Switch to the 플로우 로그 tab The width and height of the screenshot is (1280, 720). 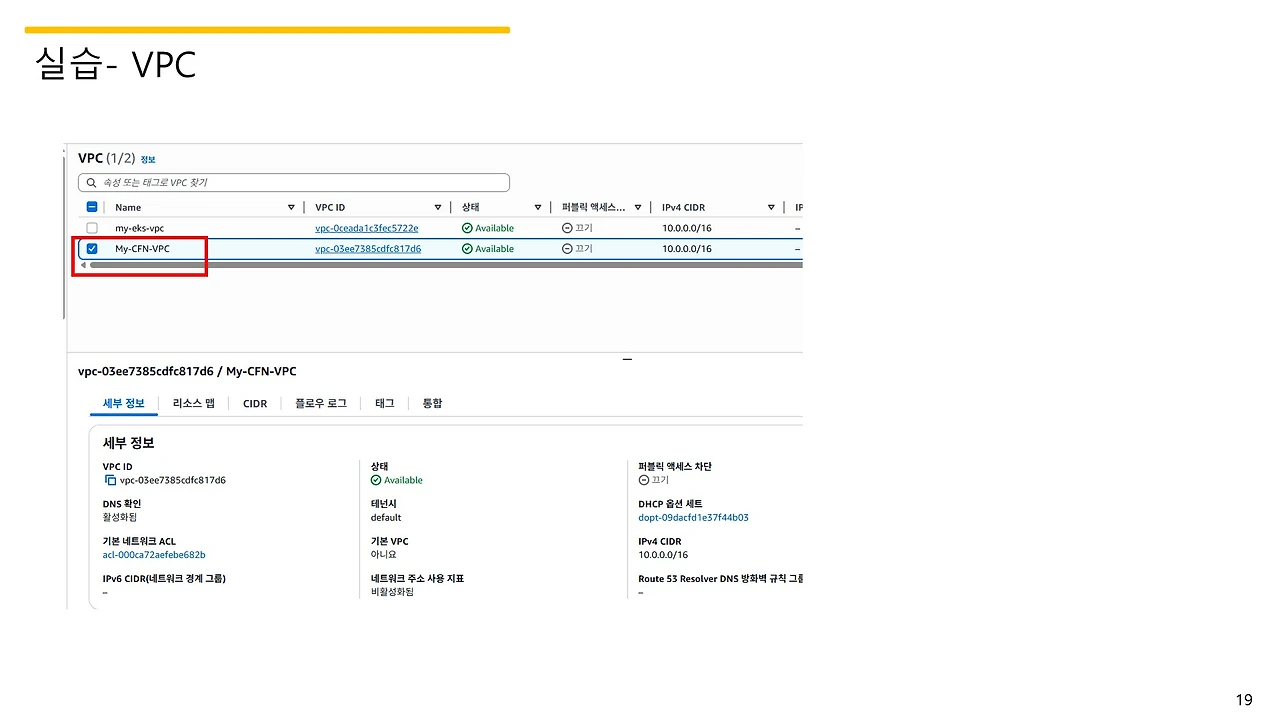click(320, 403)
